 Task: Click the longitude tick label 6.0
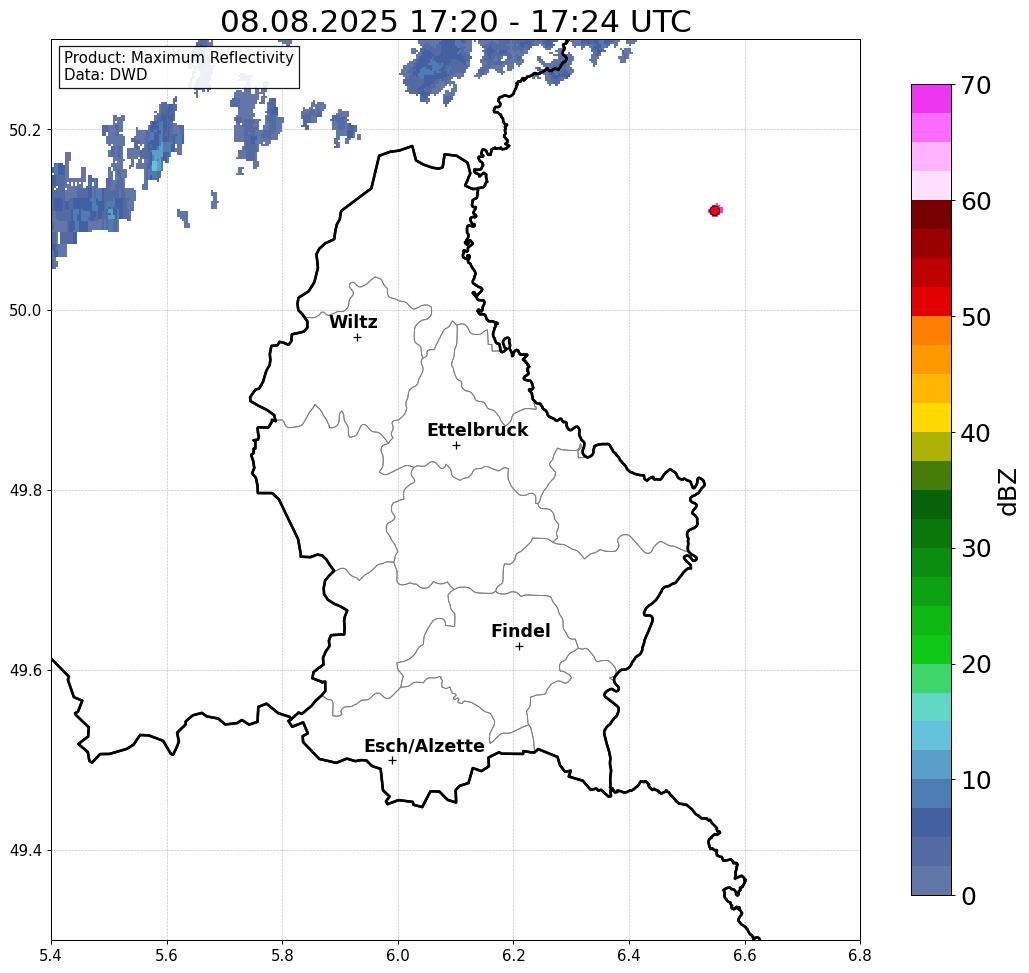tap(398, 956)
